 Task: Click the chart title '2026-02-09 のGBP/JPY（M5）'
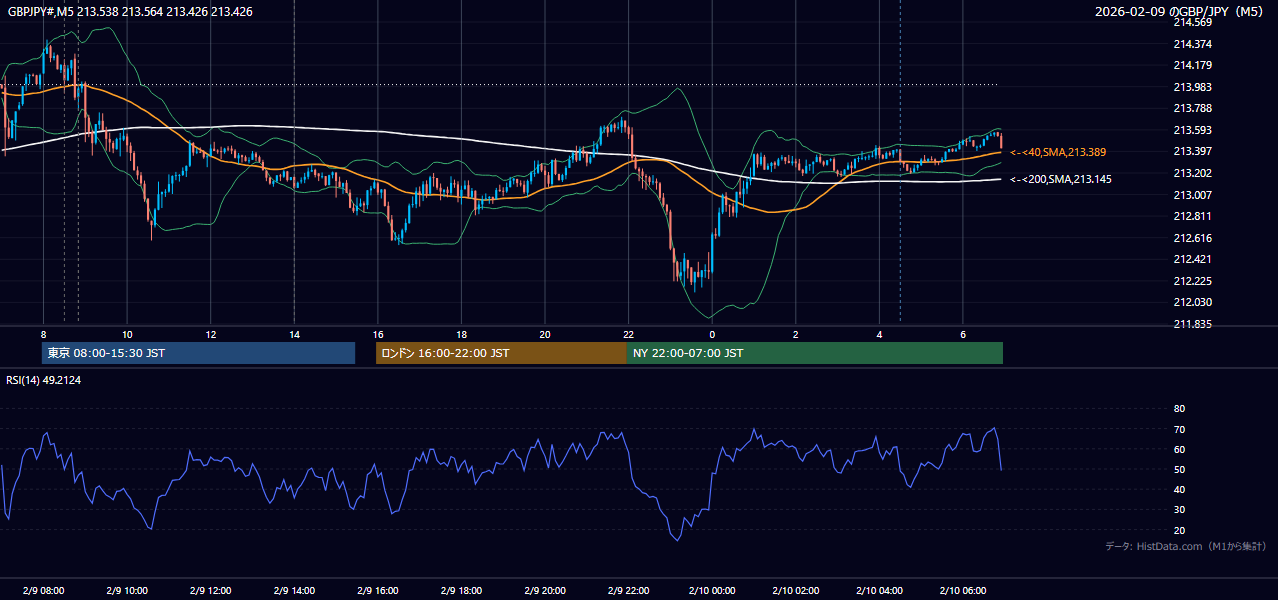pyautogui.click(x=1181, y=12)
